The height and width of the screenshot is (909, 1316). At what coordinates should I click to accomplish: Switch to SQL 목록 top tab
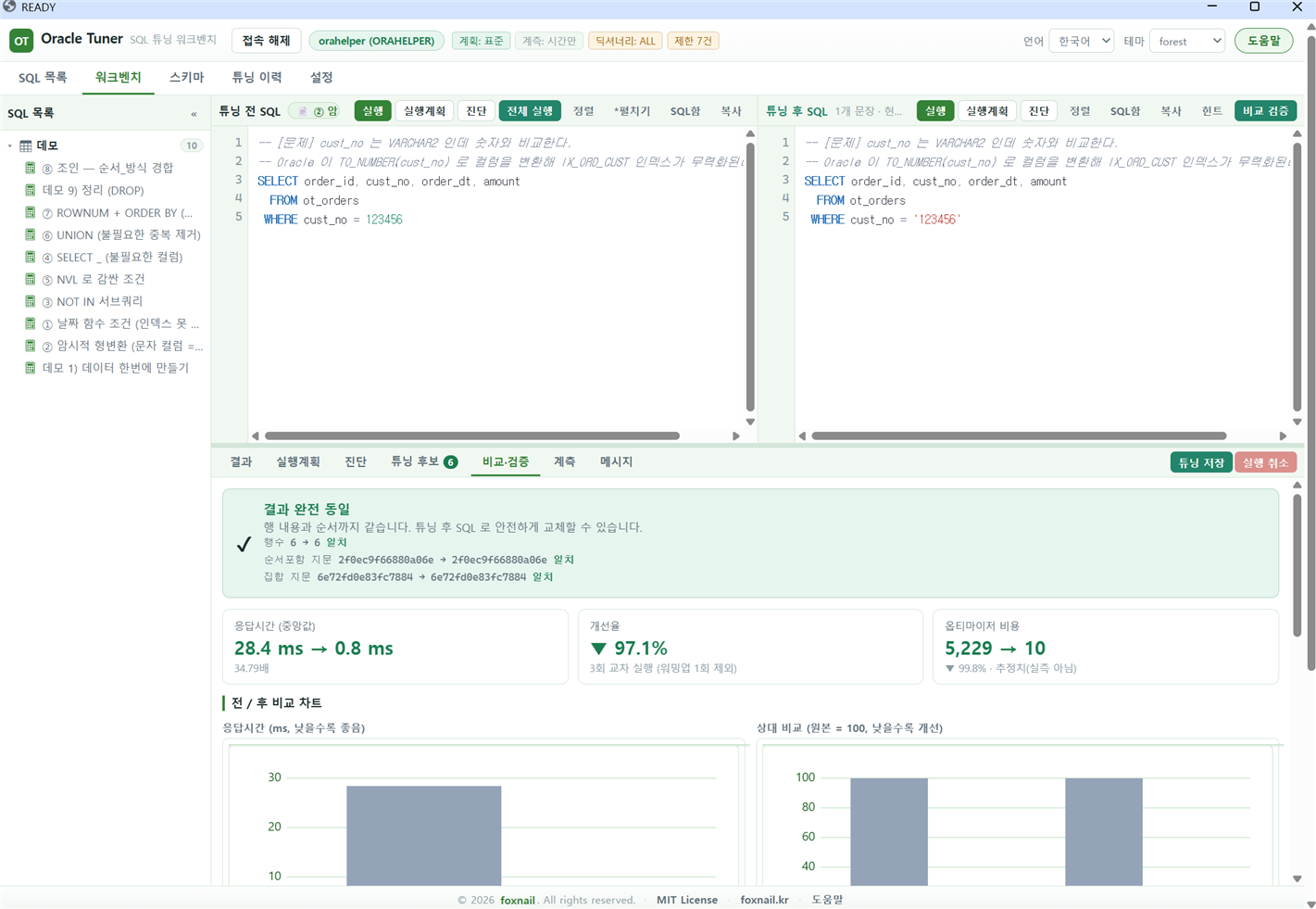pyautogui.click(x=43, y=78)
